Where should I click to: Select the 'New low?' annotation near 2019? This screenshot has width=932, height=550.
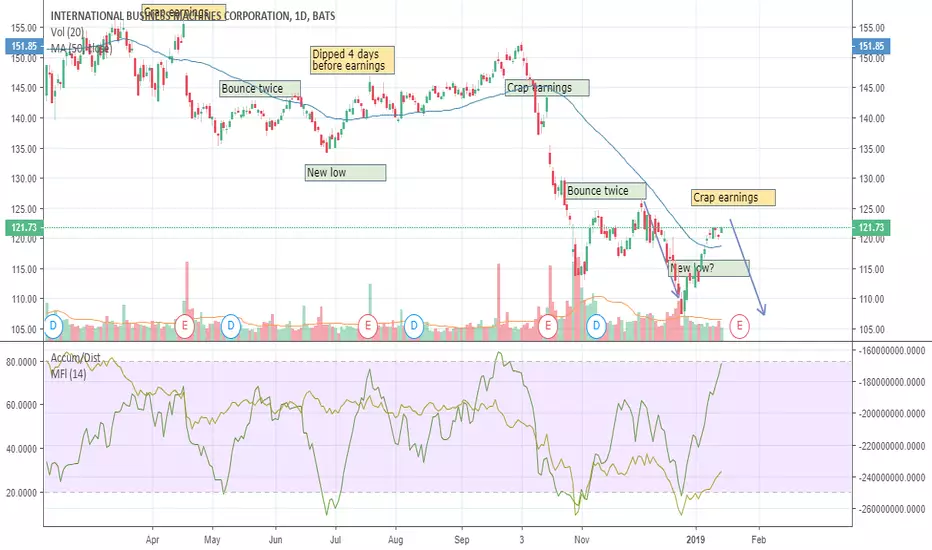[709, 268]
